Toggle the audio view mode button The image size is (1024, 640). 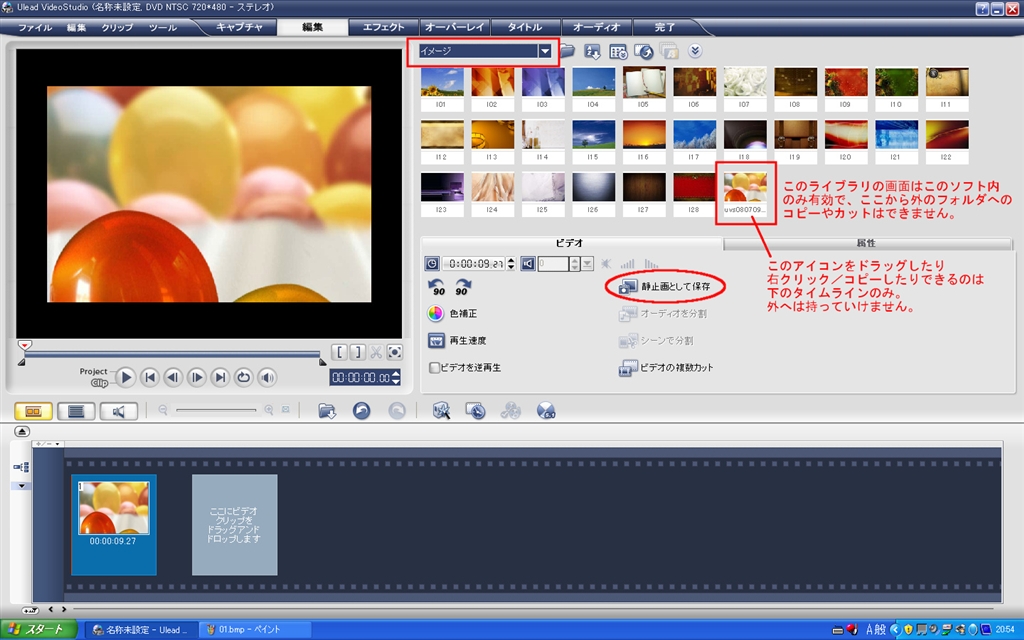click(118, 411)
